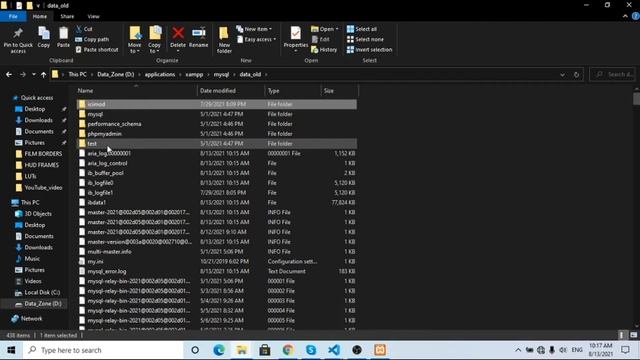Viewport: 640px width, 360px height.
Task: Select the ibdata1 file
Action: pos(217,202)
